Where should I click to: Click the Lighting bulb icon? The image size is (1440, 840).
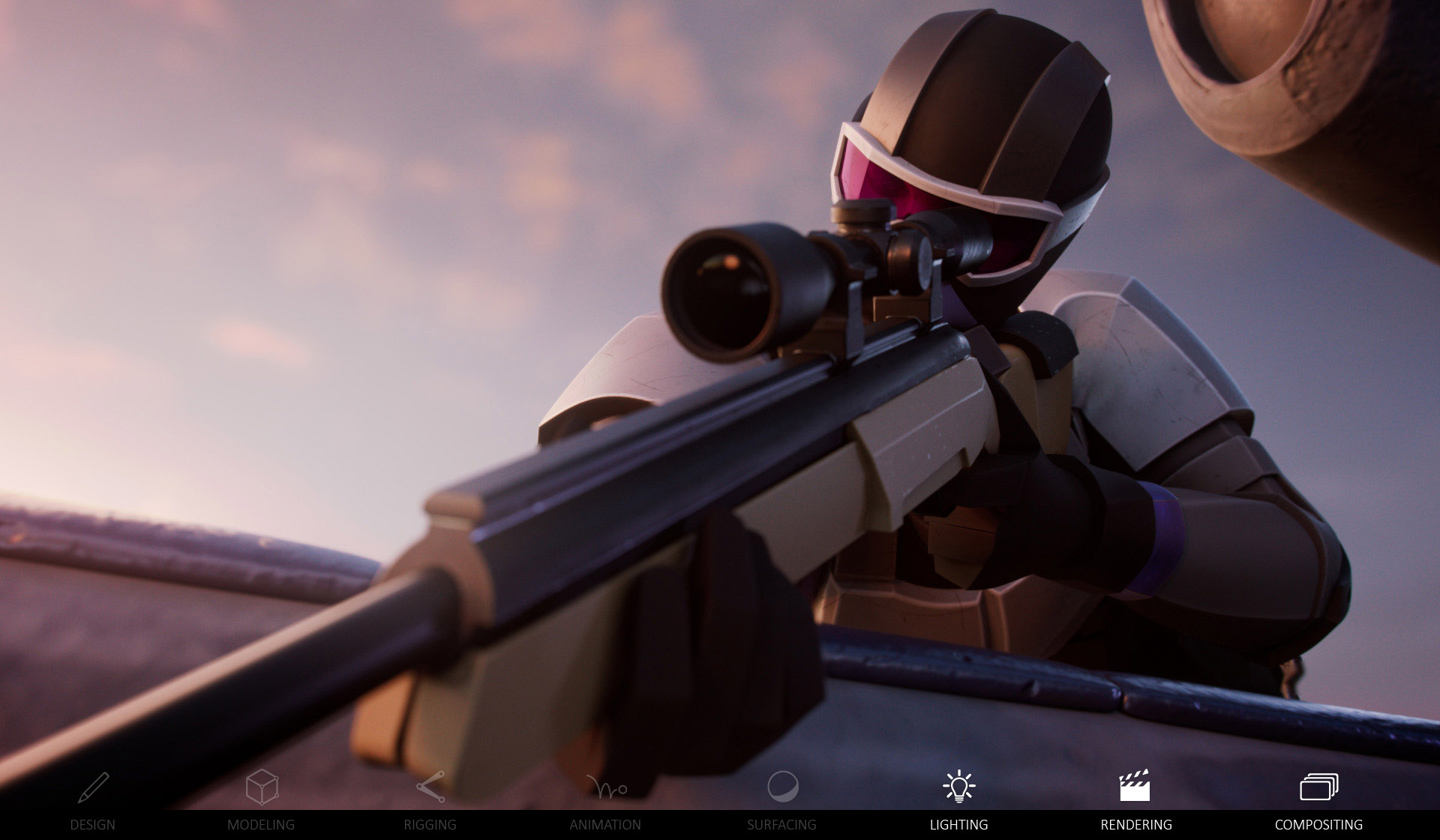click(x=958, y=787)
